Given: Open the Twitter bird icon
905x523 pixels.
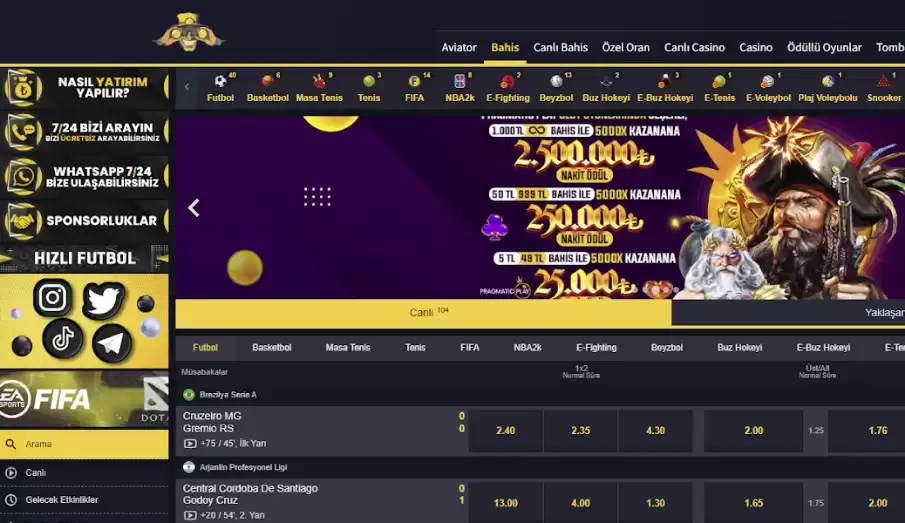Looking at the screenshot, I should pos(103,300).
